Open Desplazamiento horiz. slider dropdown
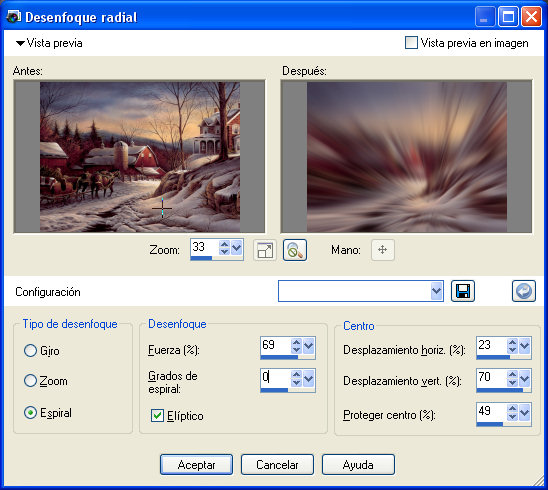Image resolution: width=548 pixels, height=490 pixels. (525, 346)
